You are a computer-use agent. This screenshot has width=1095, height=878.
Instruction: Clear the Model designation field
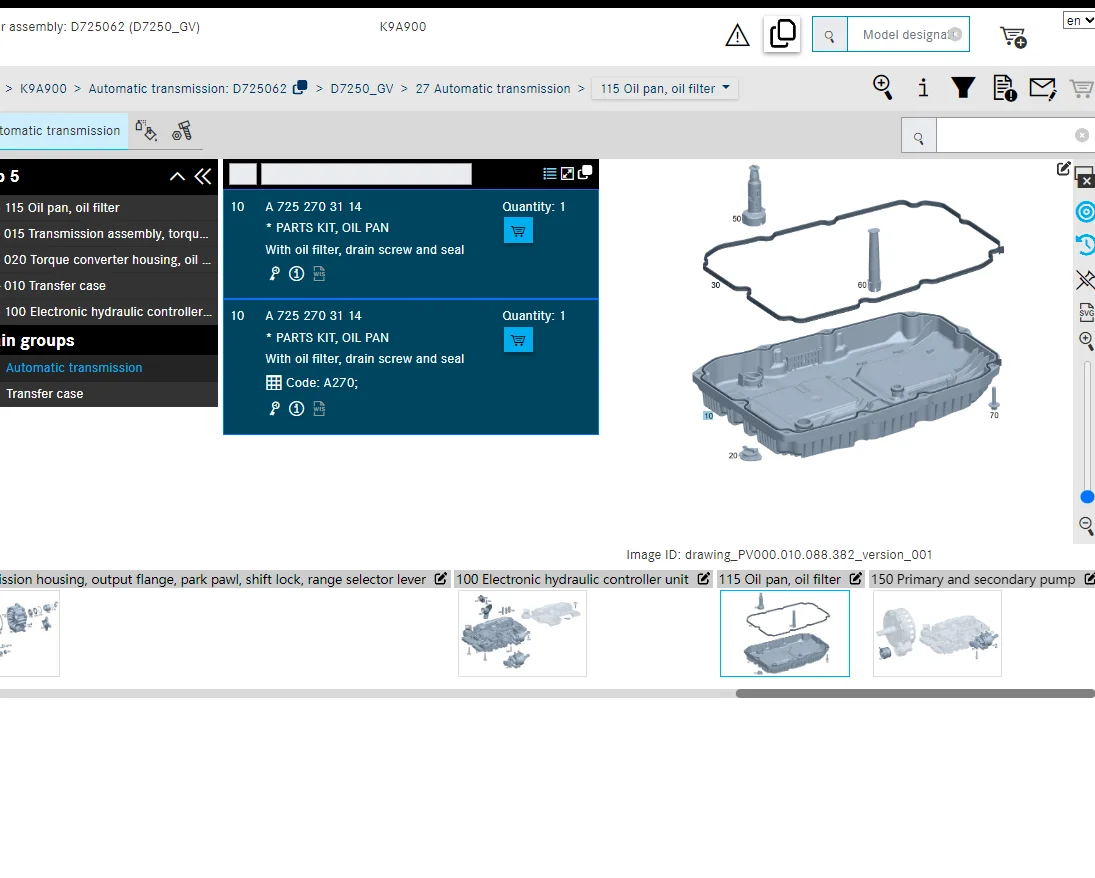tap(955, 34)
